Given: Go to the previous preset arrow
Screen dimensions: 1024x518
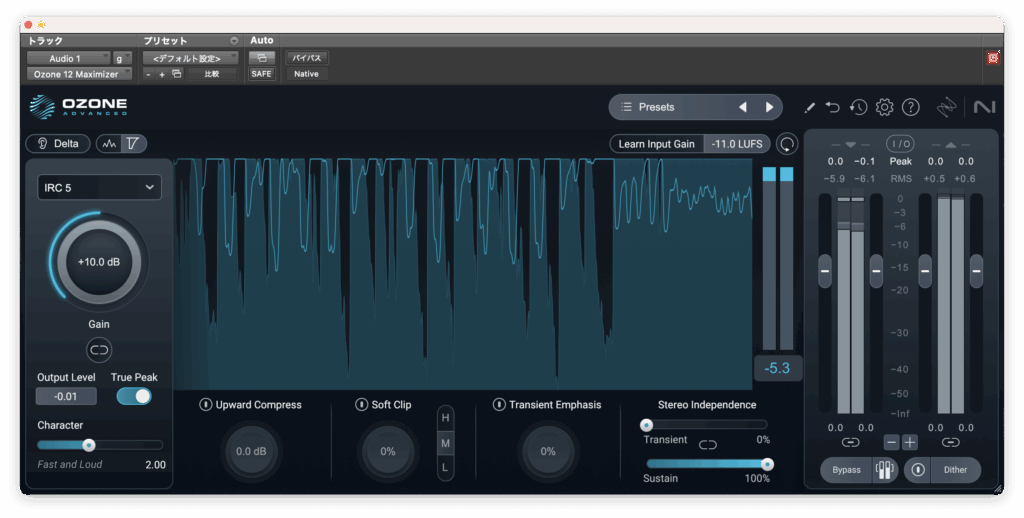Looking at the screenshot, I should [742, 107].
